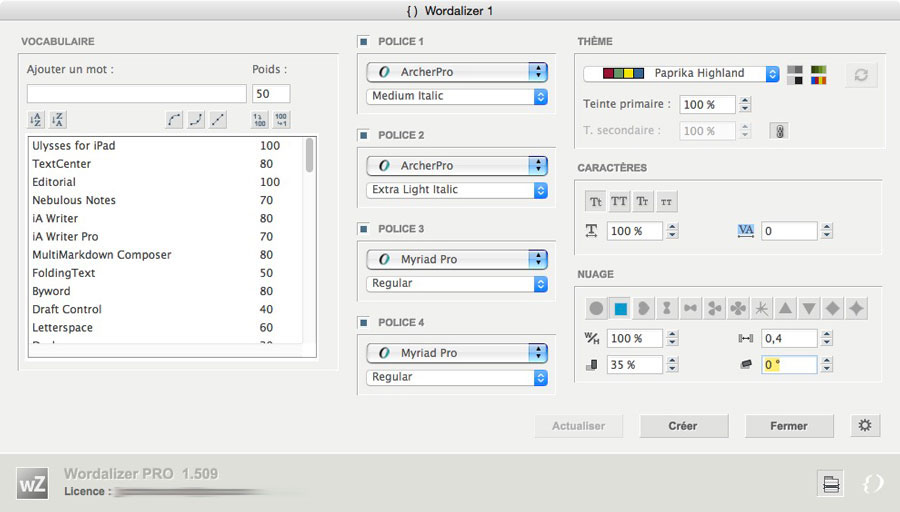Click the cloud 35 % field
This screenshot has height=512, width=900.
pyautogui.click(x=635, y=364)
